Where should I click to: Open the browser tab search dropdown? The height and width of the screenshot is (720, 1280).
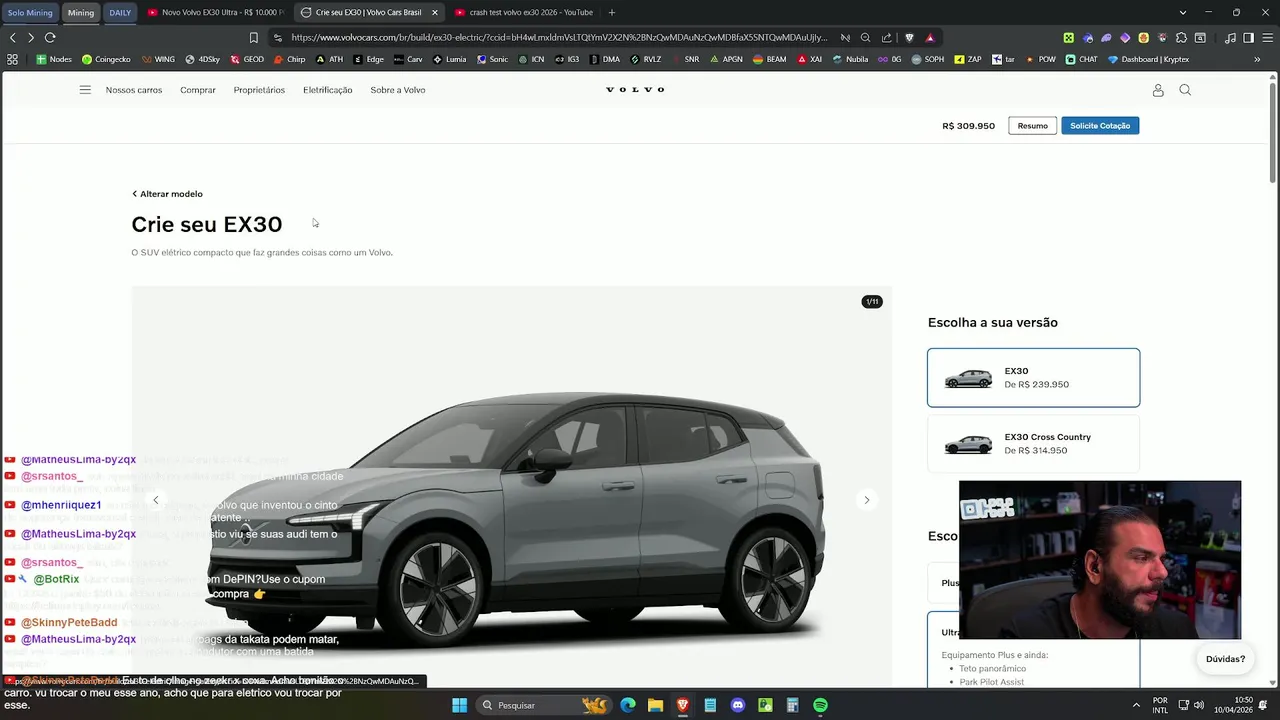(1183, 12)
